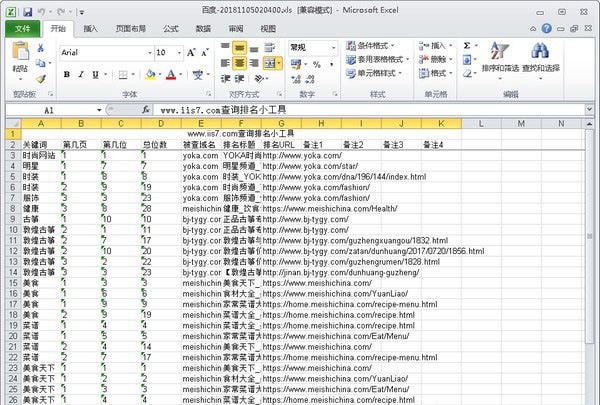This screenshot has height=405, width=600.
Task: Switch to 插入 ribbon tab
Action: tap(90, 29)
